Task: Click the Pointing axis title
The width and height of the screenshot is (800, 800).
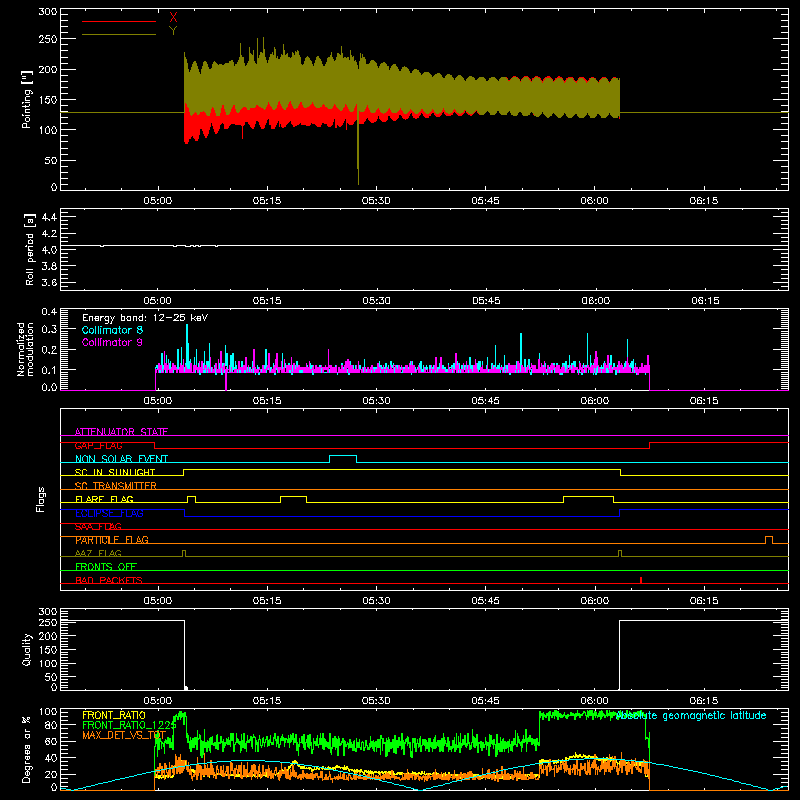Action: (x=27, y=99)
